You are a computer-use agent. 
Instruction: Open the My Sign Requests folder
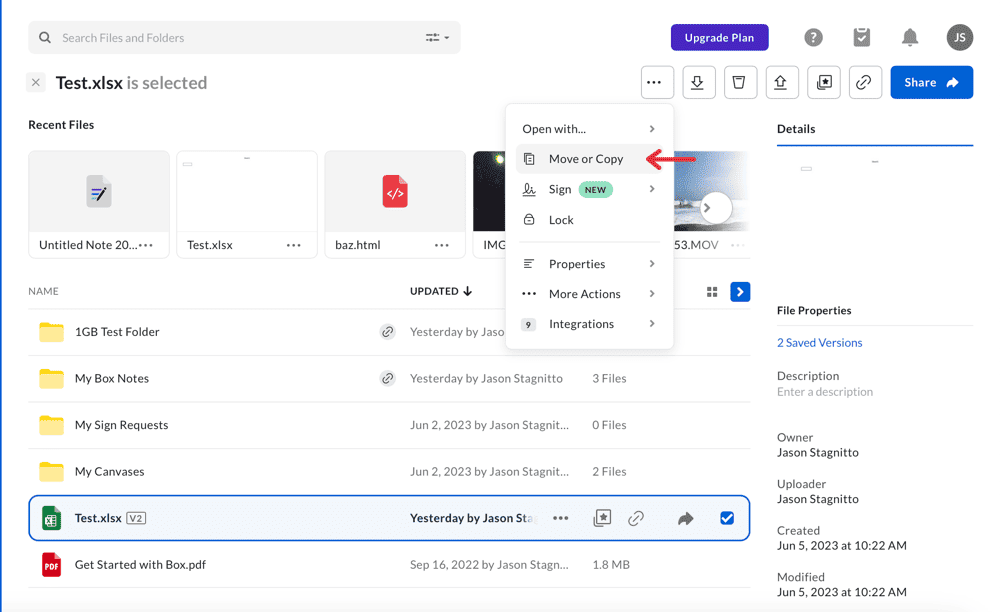(121, 425)
